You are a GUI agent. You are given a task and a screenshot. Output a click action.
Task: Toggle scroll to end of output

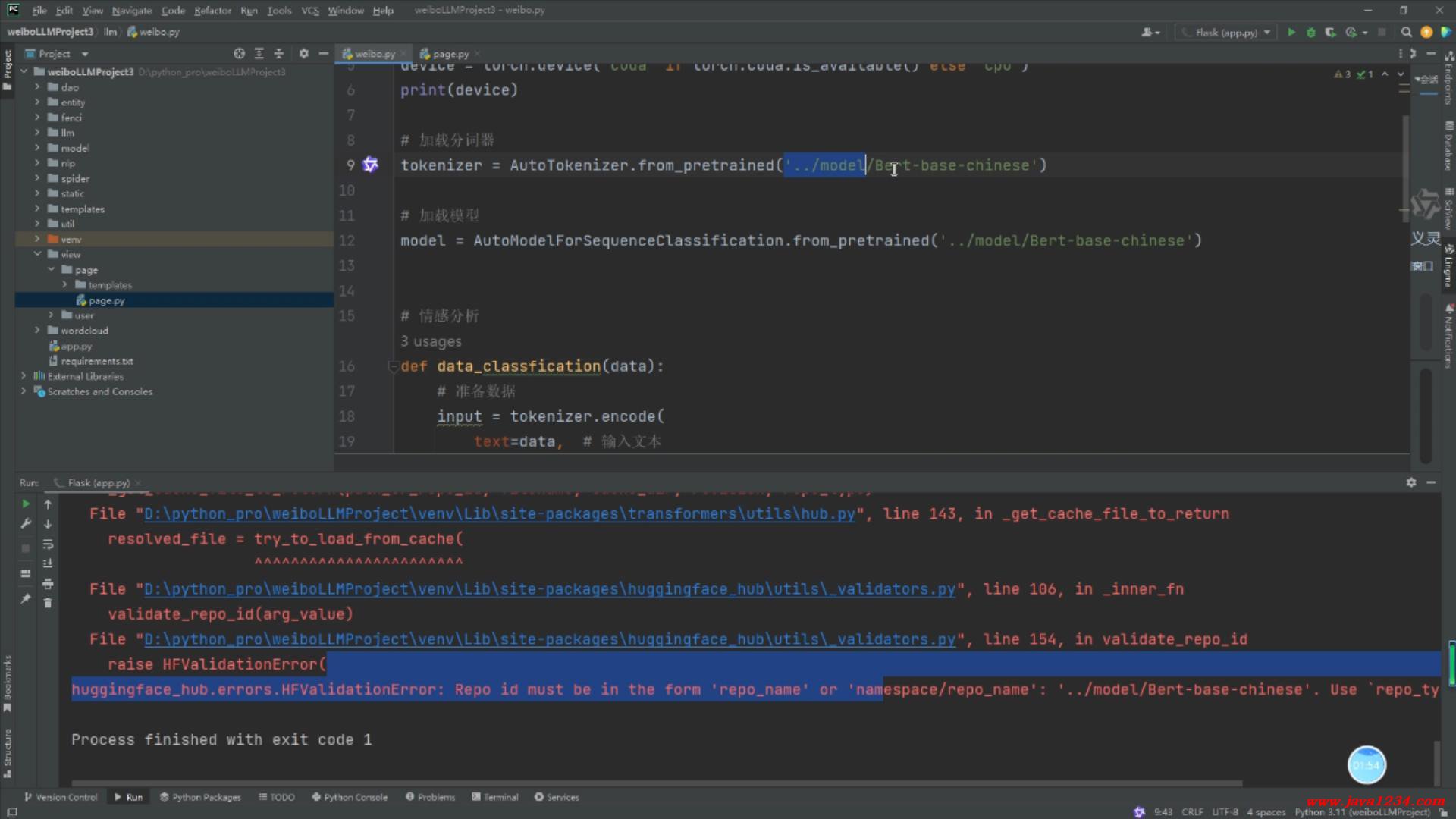click(x=48, y=563)
